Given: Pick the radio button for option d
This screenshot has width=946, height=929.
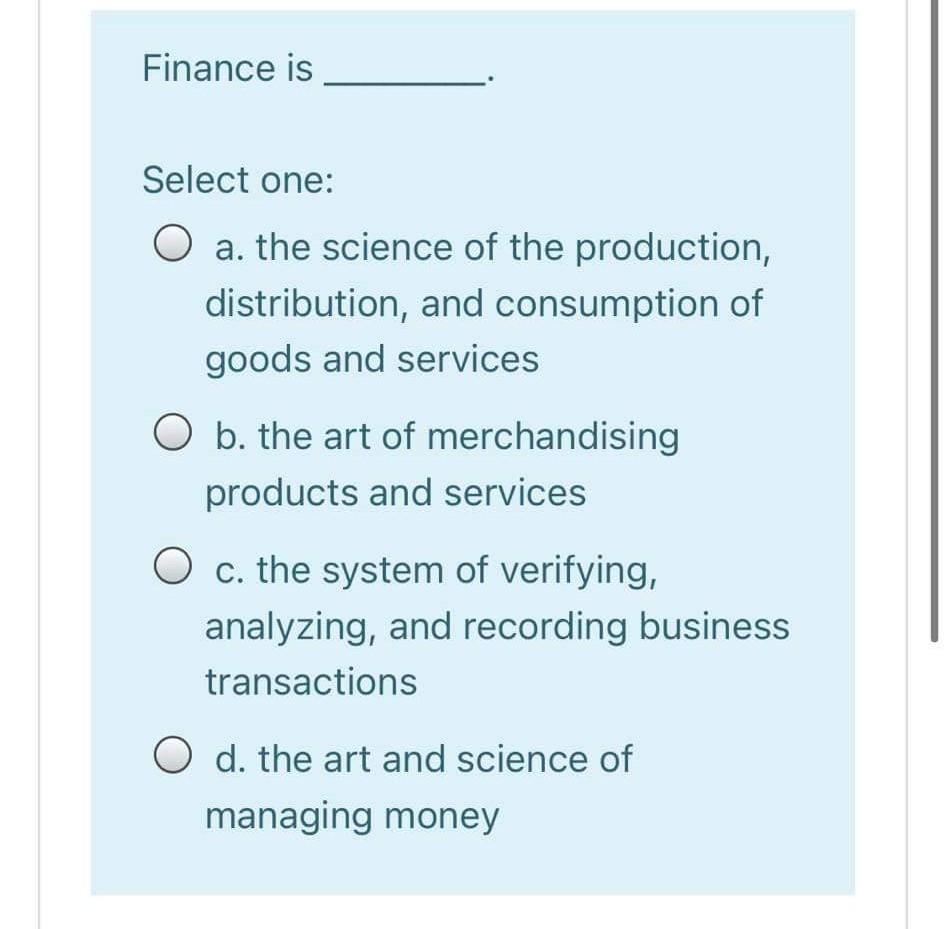Looking at the screenshot, I should pos(173,755).
